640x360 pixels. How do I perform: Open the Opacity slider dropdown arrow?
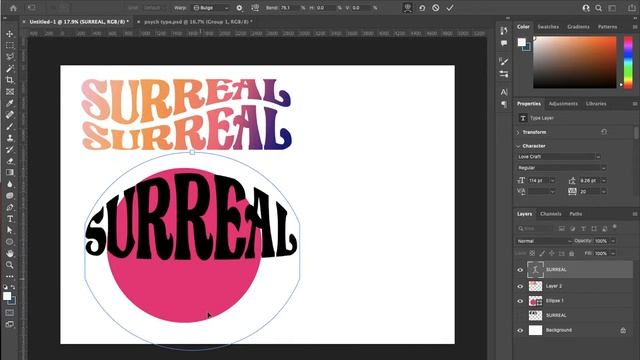click(x=613, y=241)
